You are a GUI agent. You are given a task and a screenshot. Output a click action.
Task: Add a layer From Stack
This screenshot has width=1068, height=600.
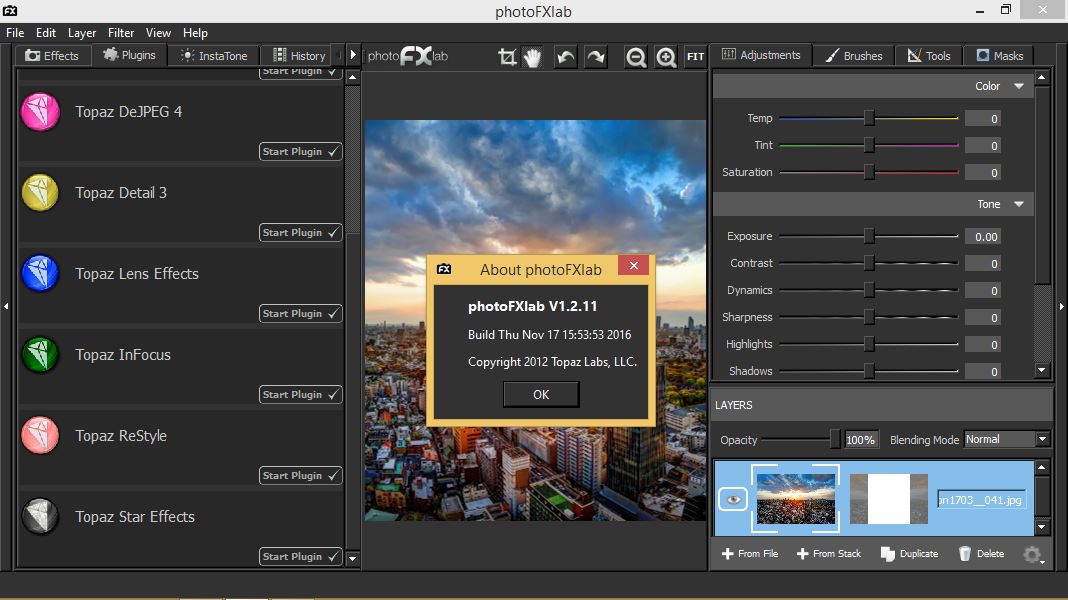(829, 554)
